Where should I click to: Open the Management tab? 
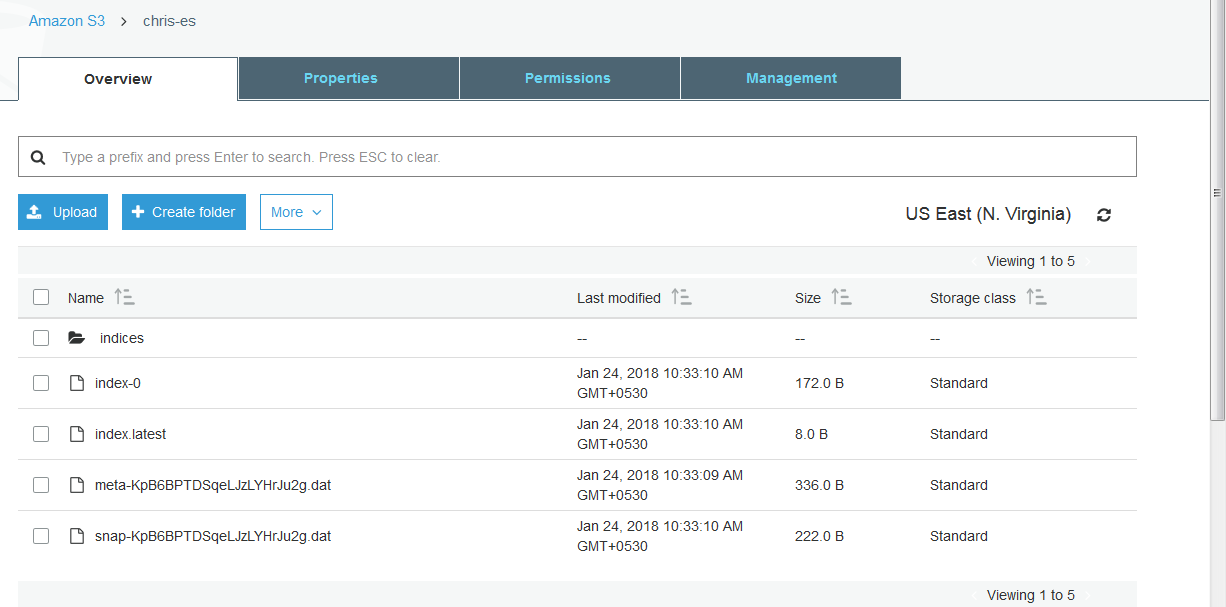tap(790, 77)
